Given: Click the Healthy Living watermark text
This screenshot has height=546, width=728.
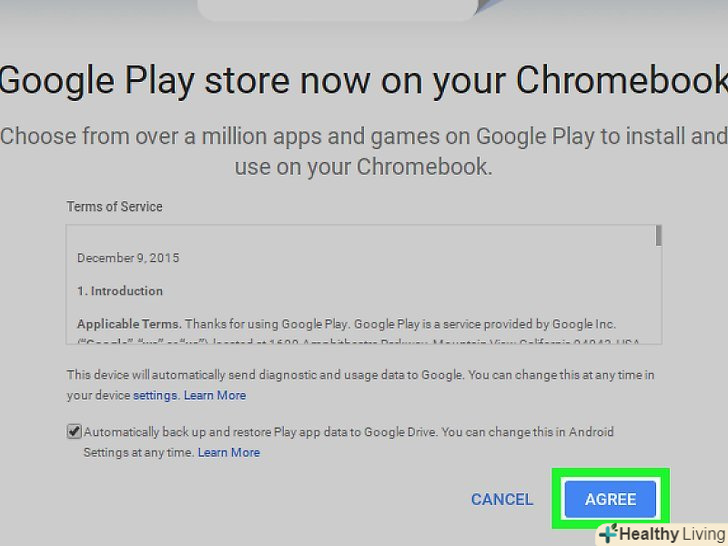Looking at the screenshot, I should [672, 534].
